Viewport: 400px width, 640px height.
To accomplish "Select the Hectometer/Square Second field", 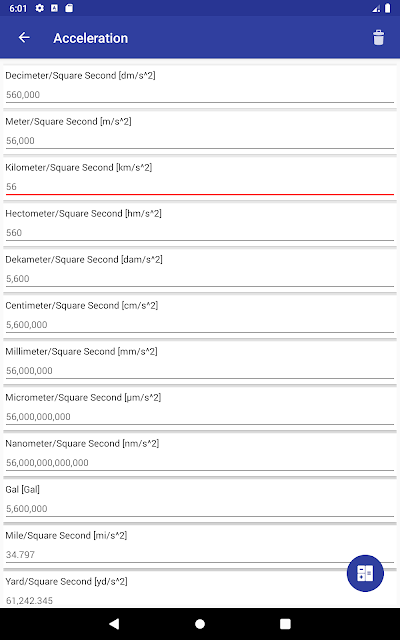I will (200, 233).
